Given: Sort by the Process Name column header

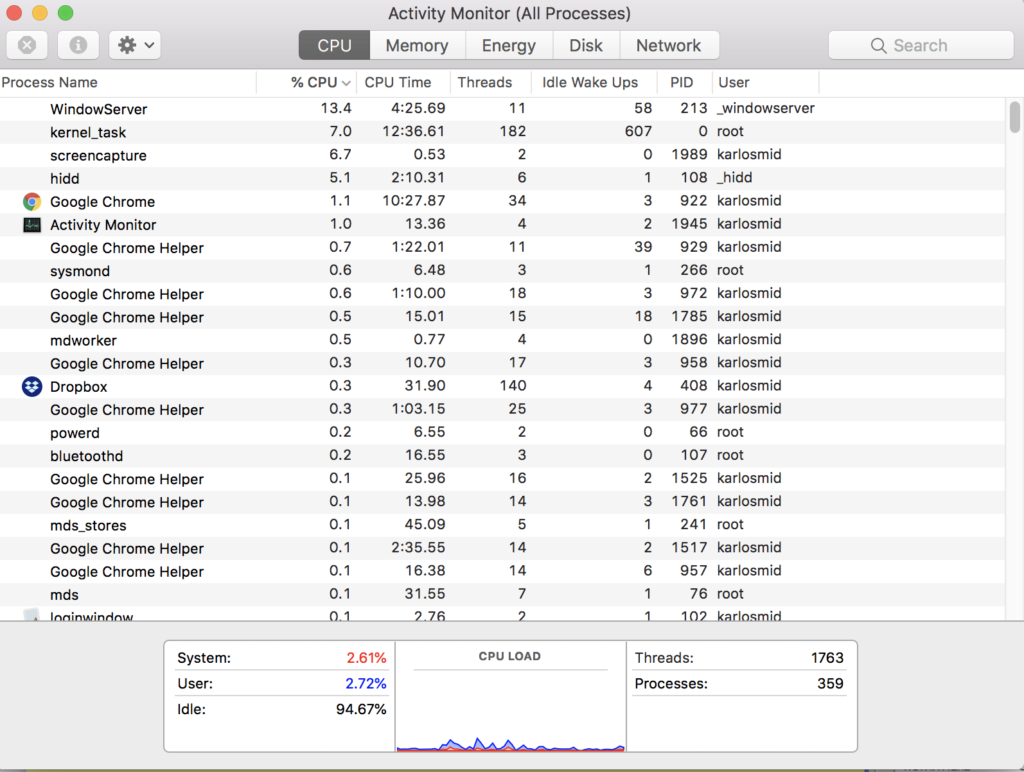Looking at the screenshot, I should pos(128,82).
